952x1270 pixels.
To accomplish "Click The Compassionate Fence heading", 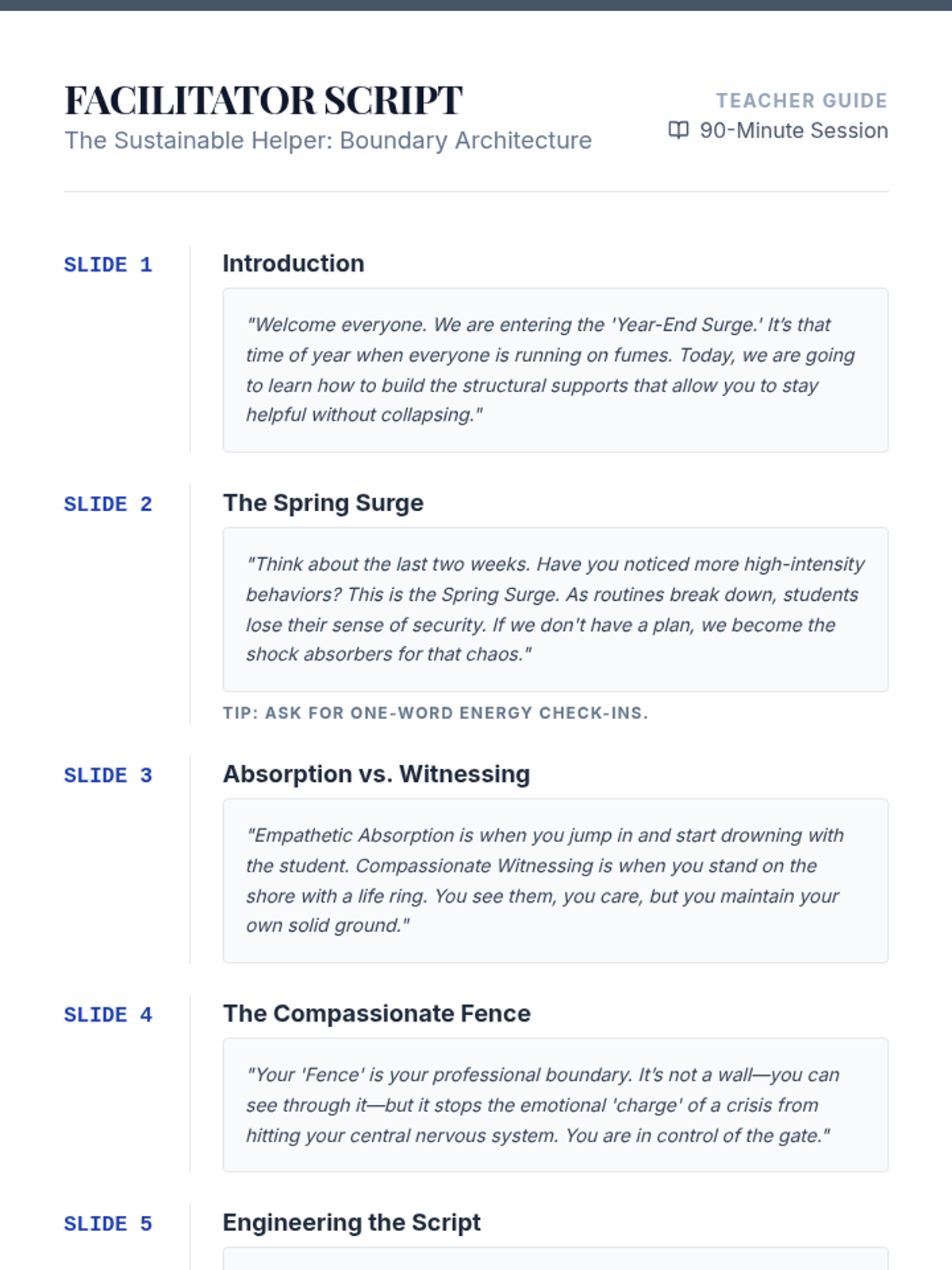I will point(377,1014).
